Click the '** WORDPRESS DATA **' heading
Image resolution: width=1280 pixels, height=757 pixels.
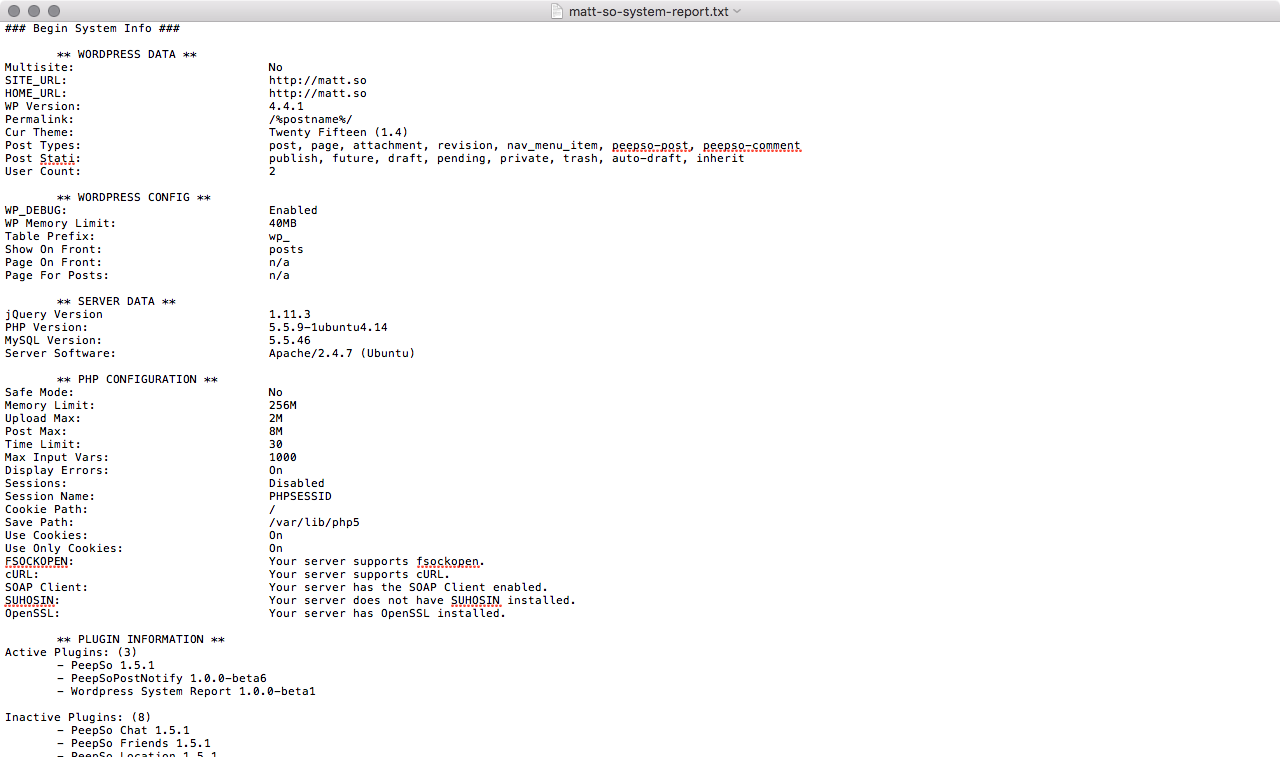127,54
